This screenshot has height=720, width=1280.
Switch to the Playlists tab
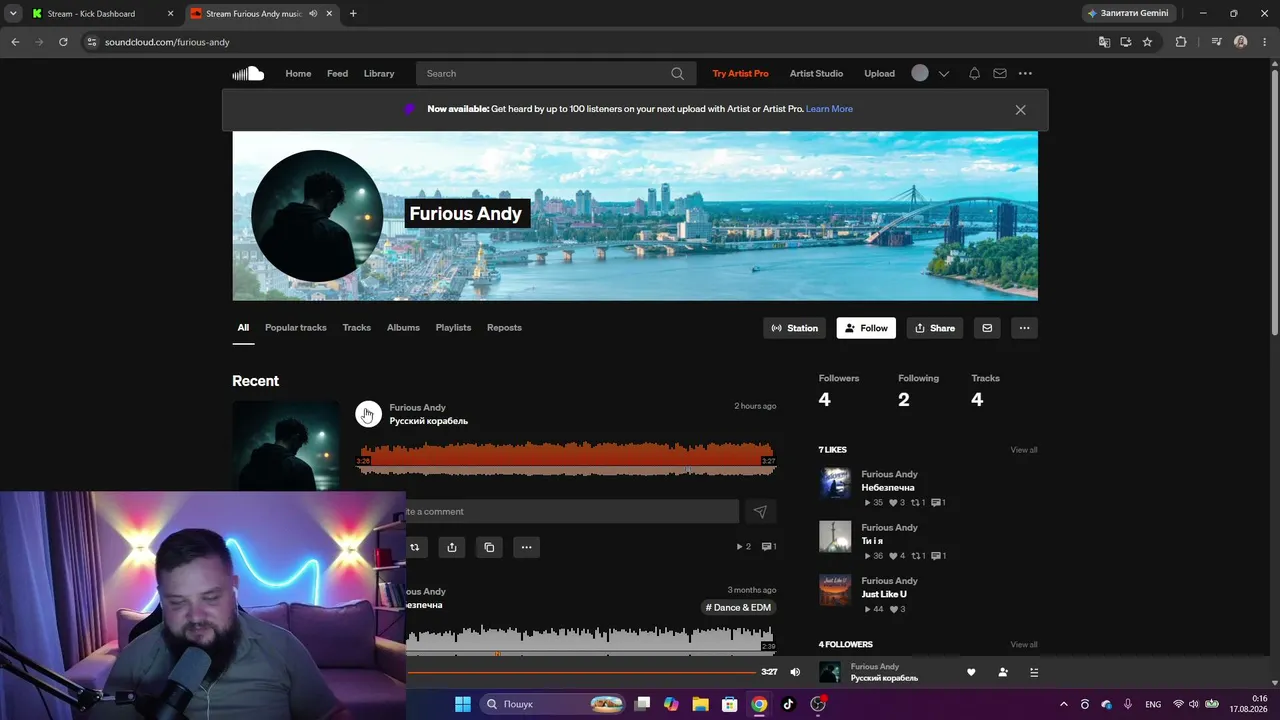pos(453,328)
